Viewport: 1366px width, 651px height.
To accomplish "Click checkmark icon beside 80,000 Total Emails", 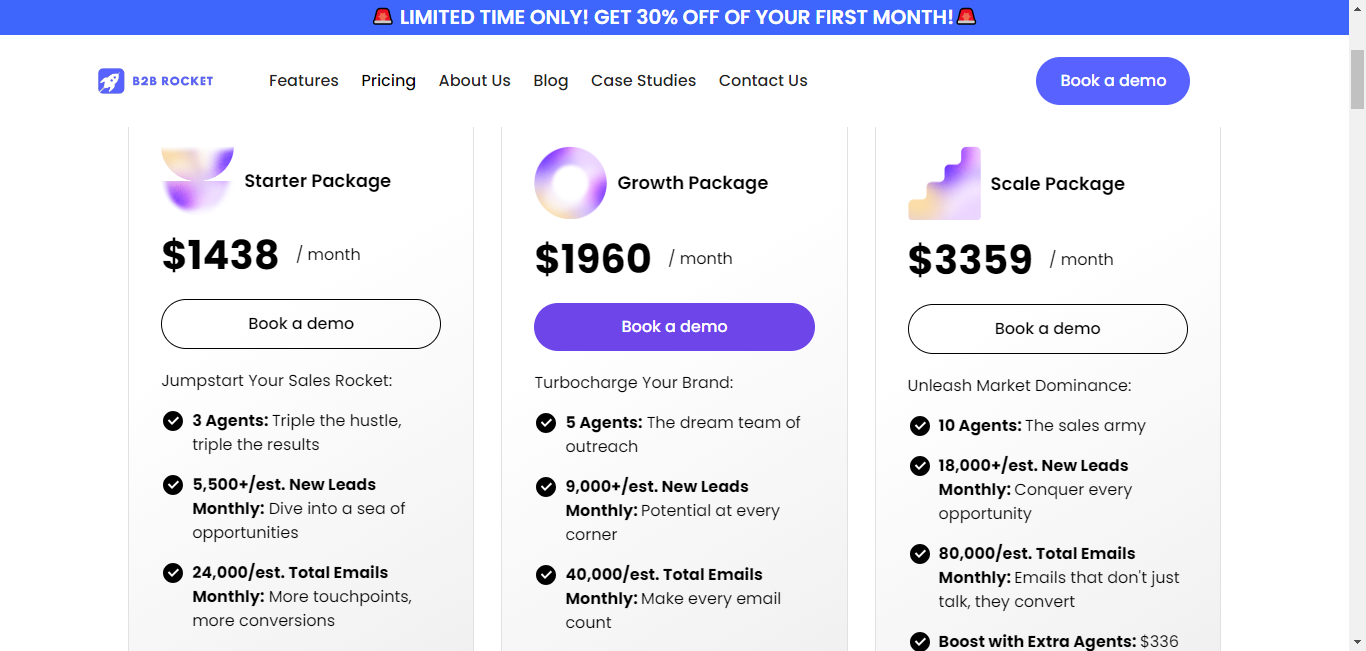I will tap(920, 554).
